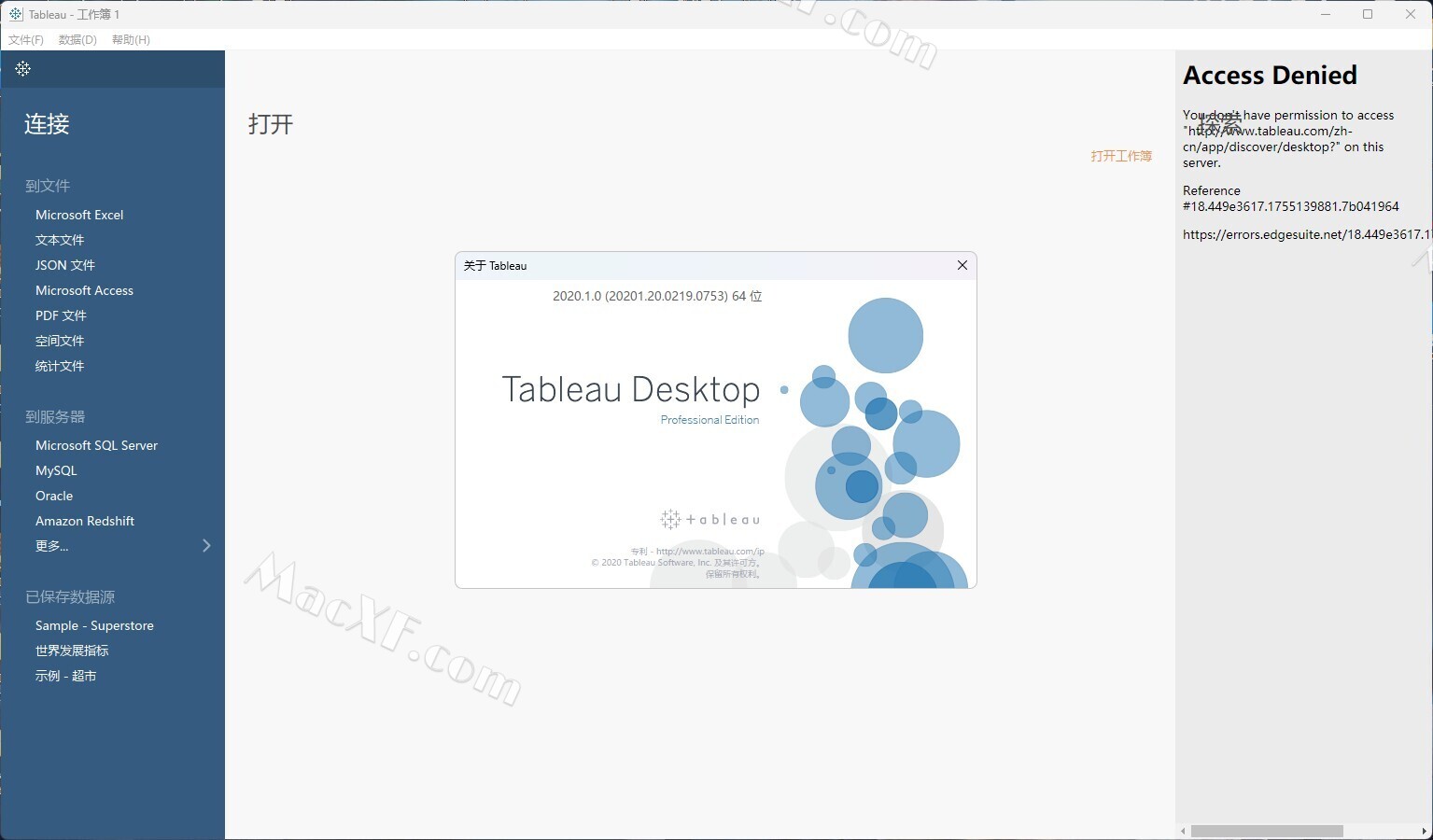Open Sample - Superstore data source
Screen dimensions: 1433x840
tap(94, 625)
